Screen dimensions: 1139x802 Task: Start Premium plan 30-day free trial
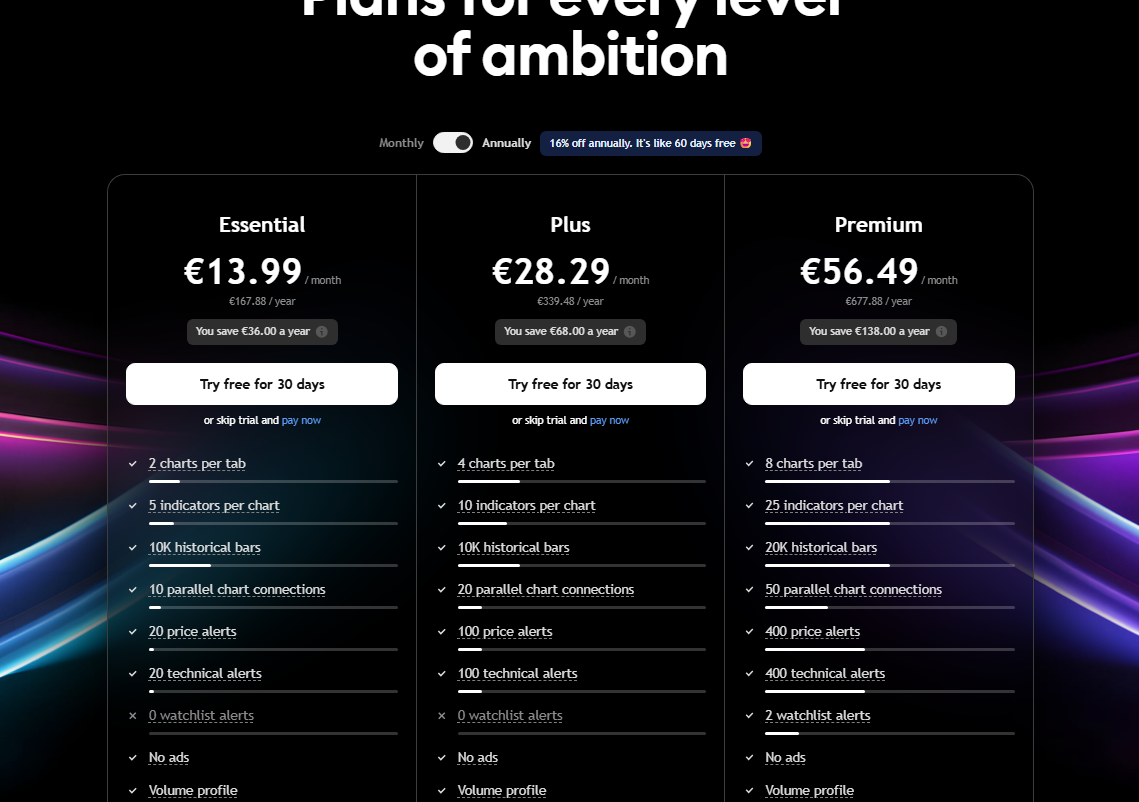pos(878,384)
